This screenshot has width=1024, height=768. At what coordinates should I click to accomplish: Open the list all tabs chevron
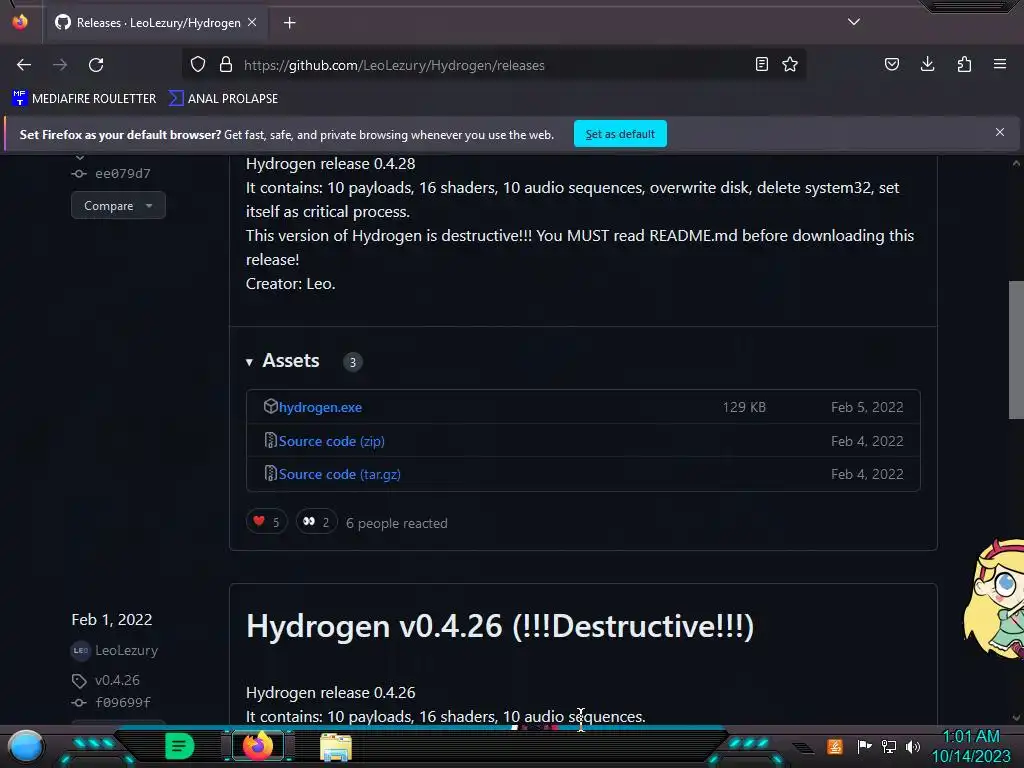click(x=854, y=22)
